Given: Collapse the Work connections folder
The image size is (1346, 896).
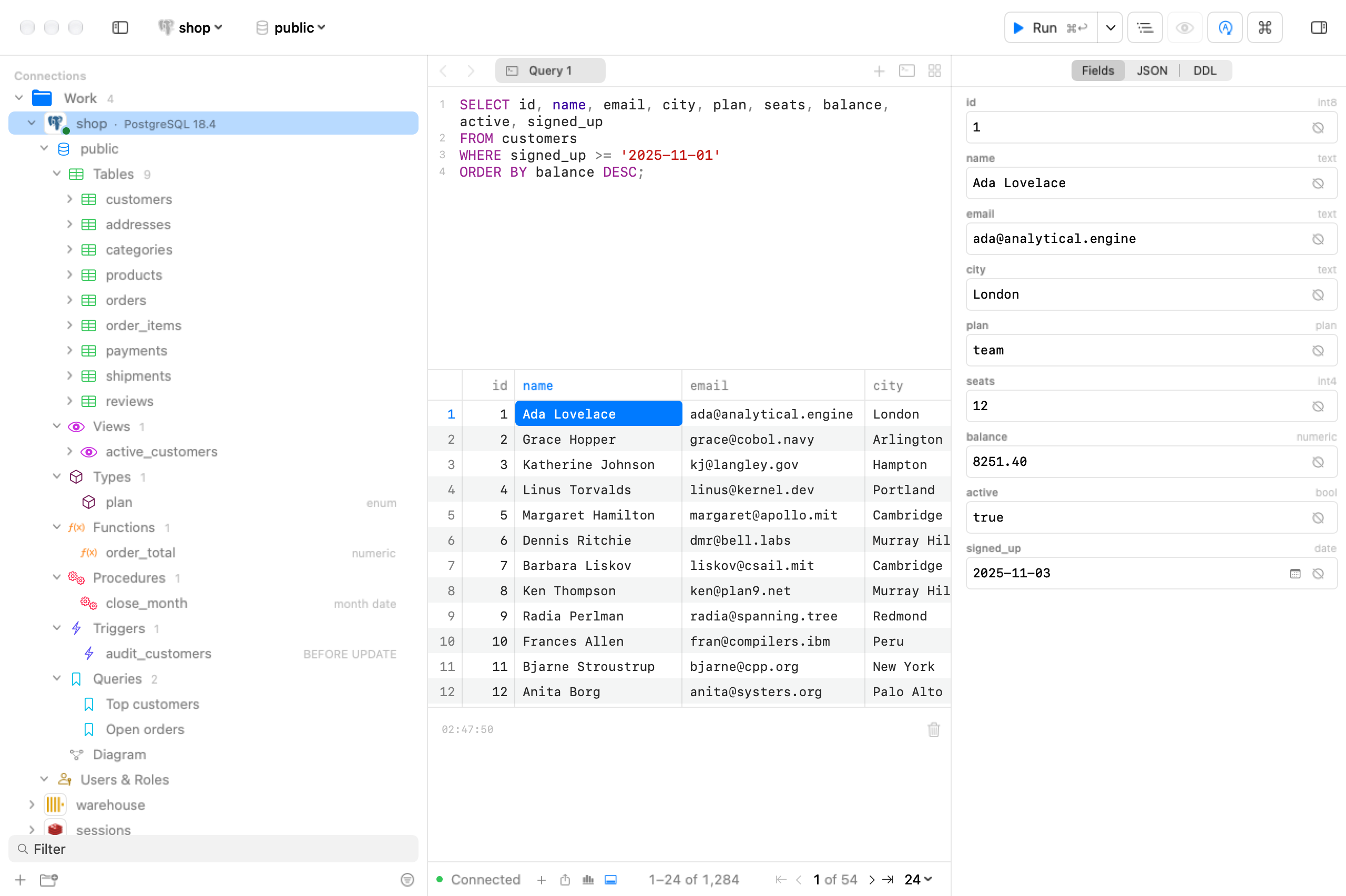Looking at the screenshot, I should (19, 98).
